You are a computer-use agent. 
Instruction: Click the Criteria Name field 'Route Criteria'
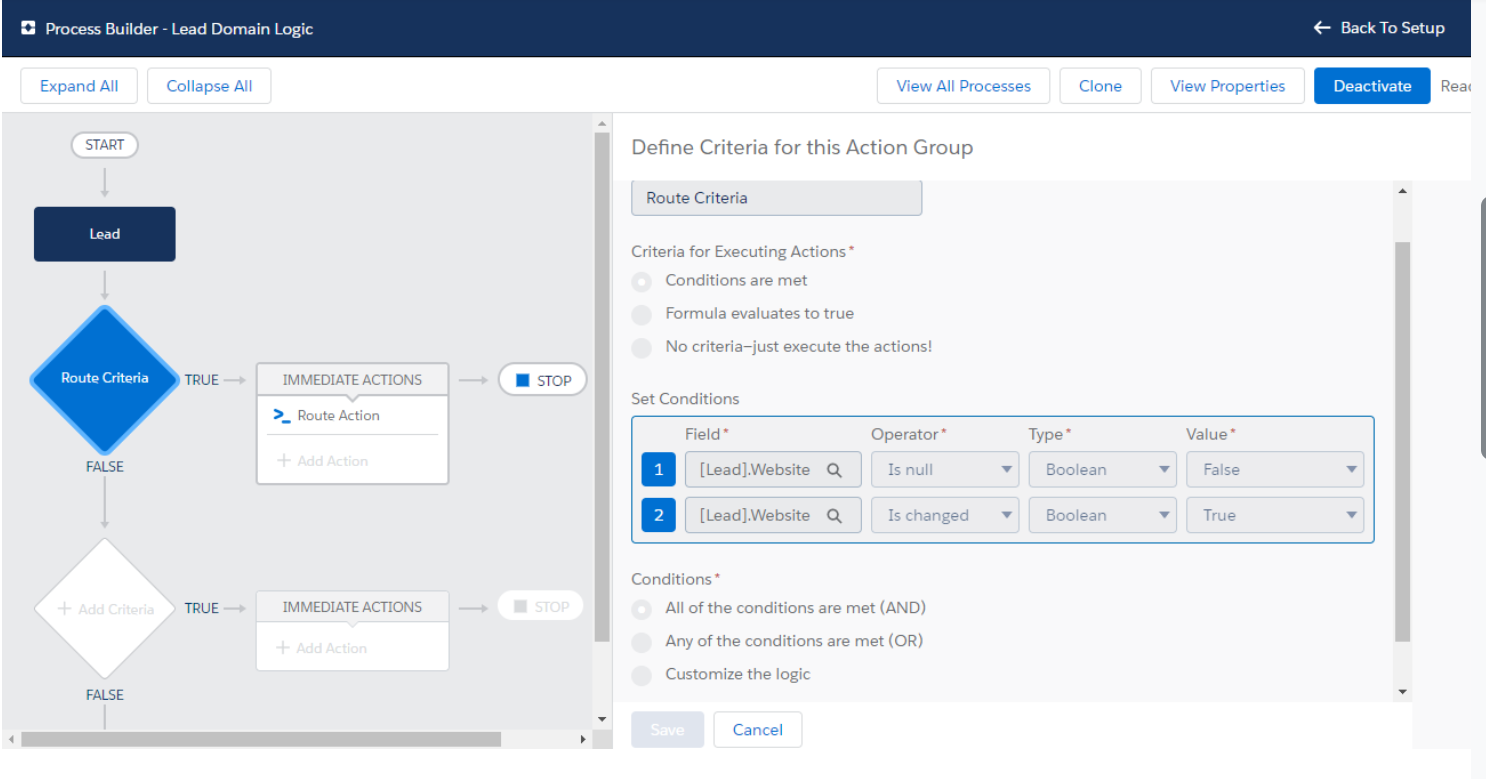[776, 198]
